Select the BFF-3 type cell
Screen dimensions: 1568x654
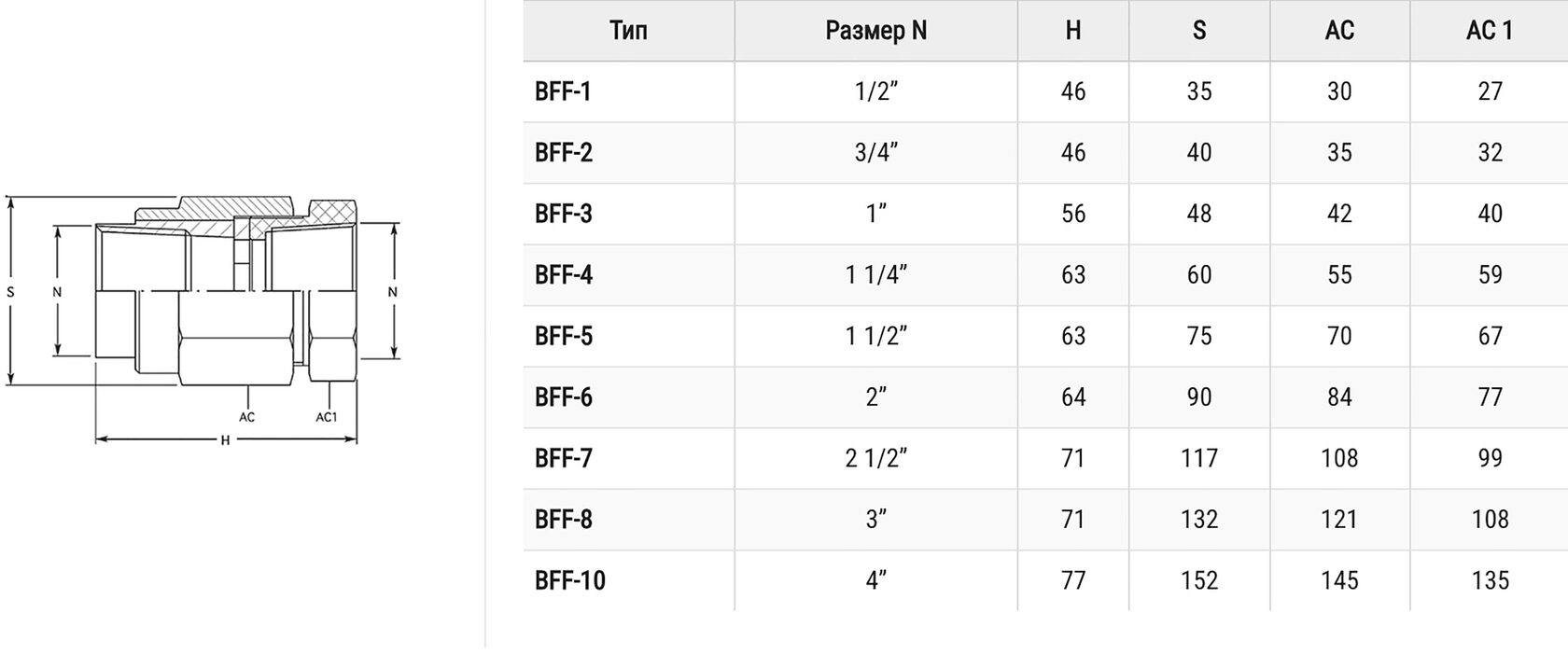point(564,214)
